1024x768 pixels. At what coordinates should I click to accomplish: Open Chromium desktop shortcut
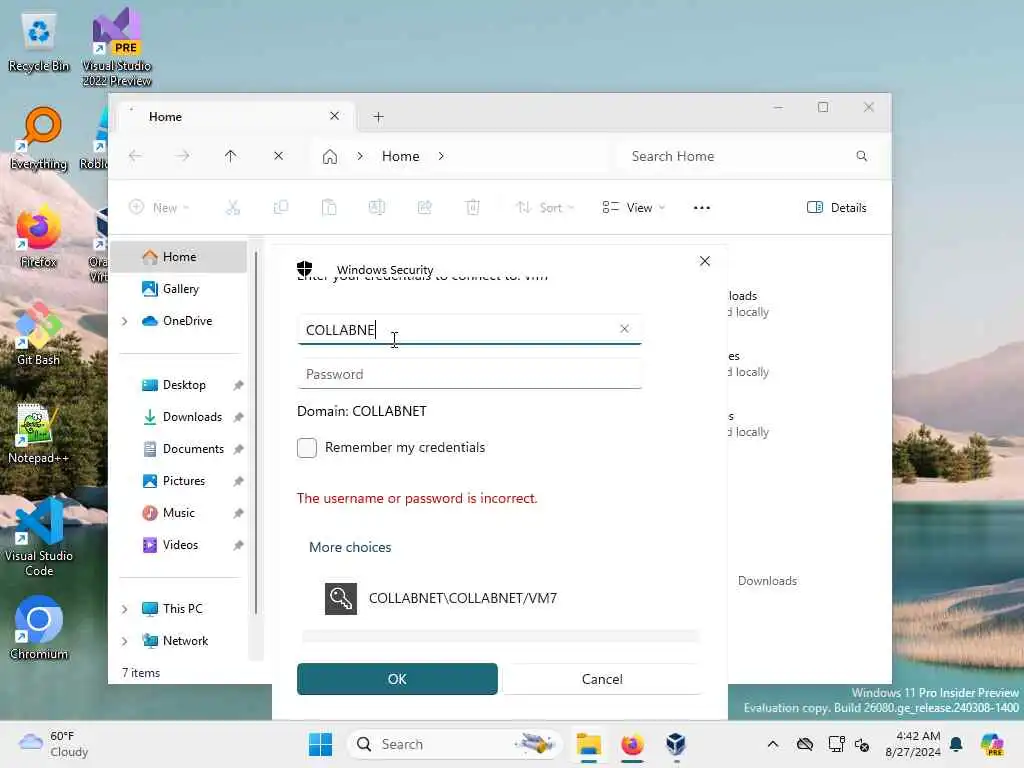tap(39, 627)
